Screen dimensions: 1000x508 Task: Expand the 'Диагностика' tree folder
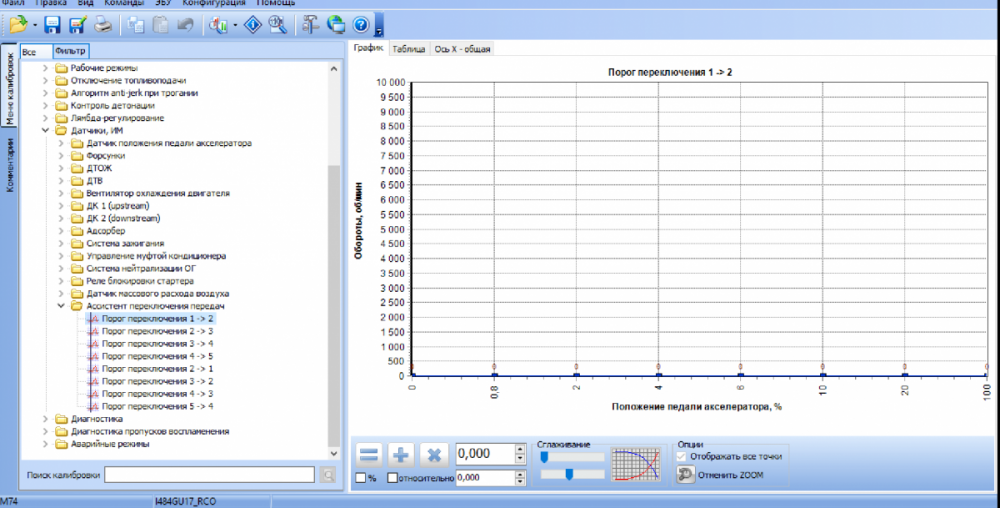pyautogui.click(x=45, y=419)
